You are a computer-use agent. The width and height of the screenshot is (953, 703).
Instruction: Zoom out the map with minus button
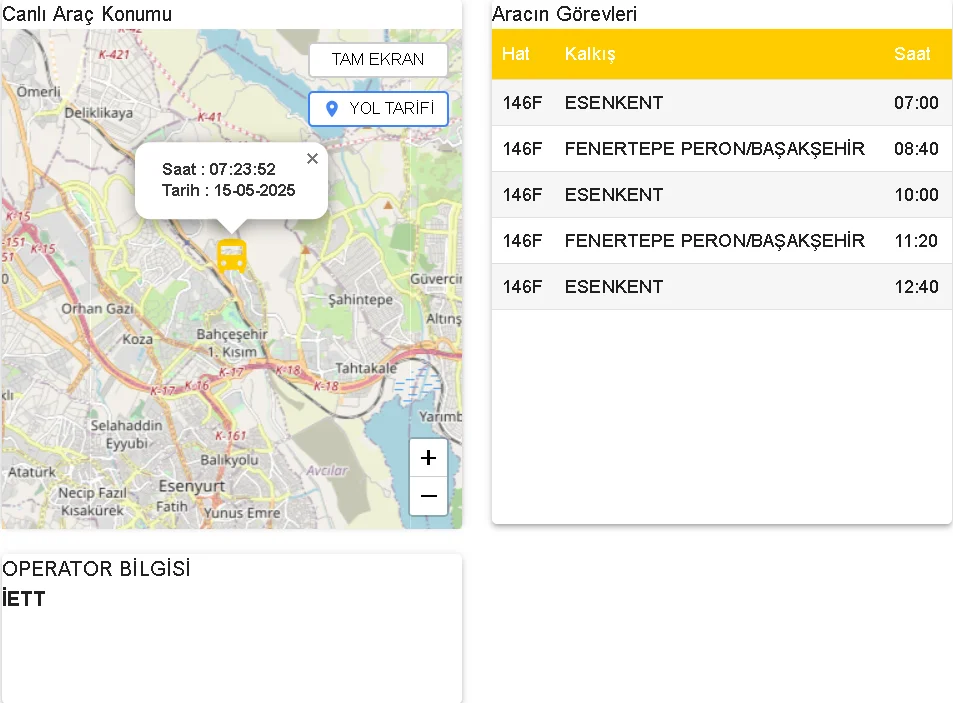coord(428,496)
